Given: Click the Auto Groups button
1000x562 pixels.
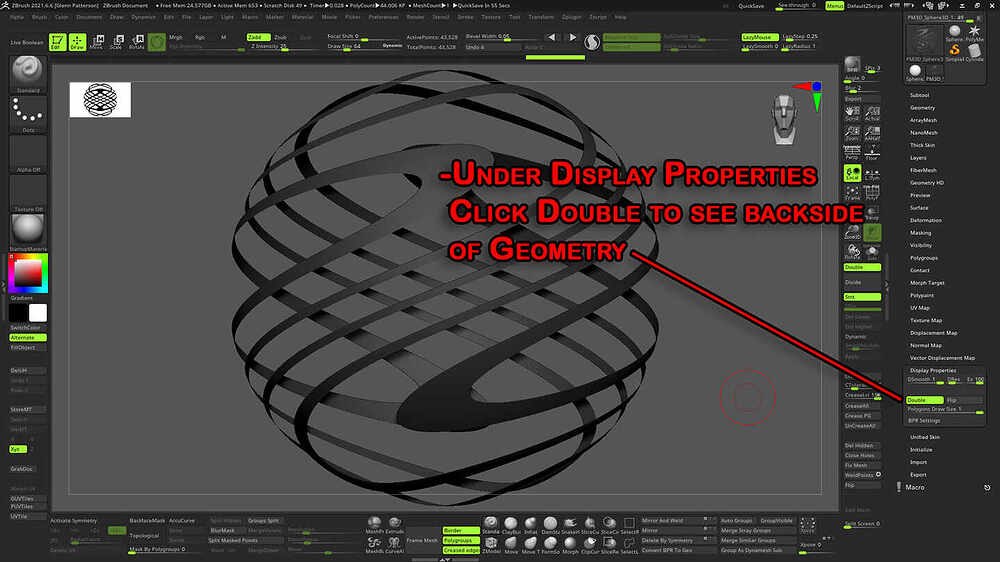Looking at the screenshot, I should tap(737, 521).
